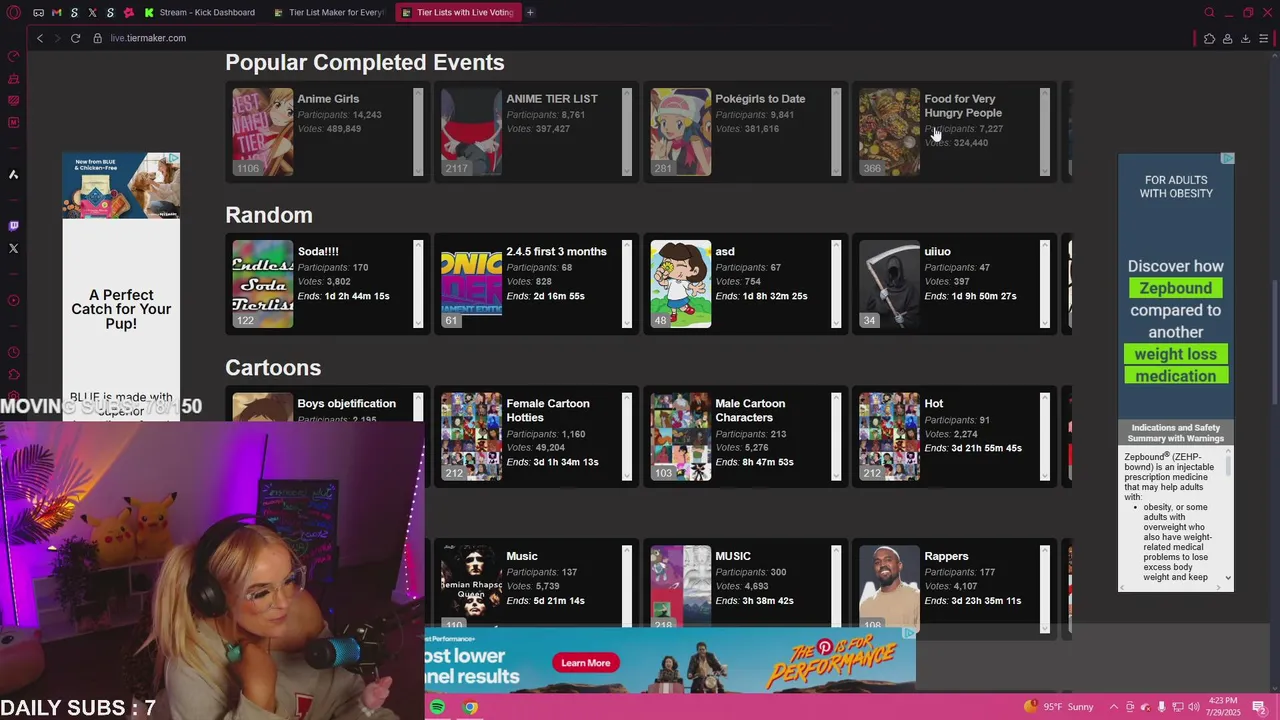1280x720 pixels.
Task: Click the Learn More ad button
Action: tap(585, 663)
